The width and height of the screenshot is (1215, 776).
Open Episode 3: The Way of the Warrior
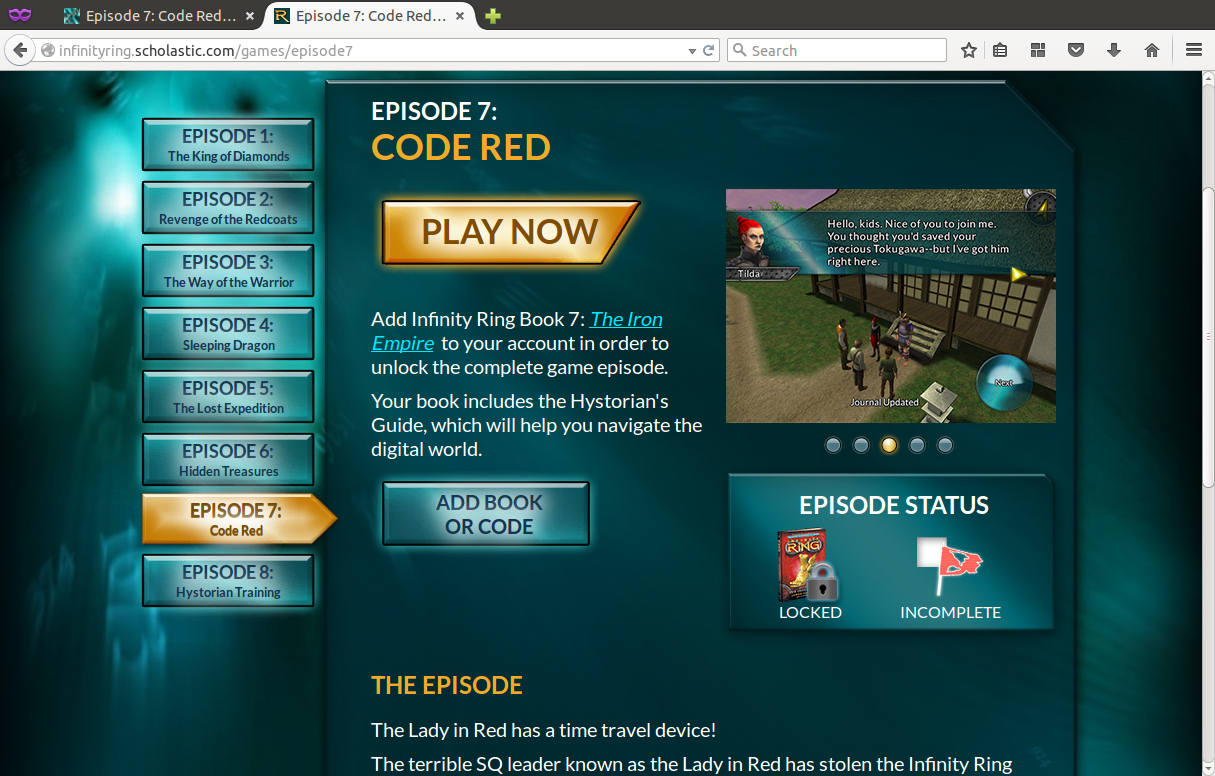(x=228, y=271)
